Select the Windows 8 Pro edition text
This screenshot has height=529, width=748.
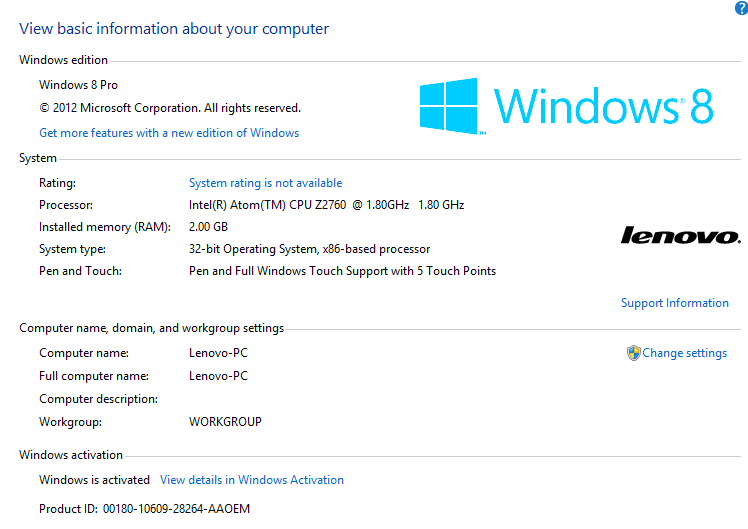click(x=78, y=85)
